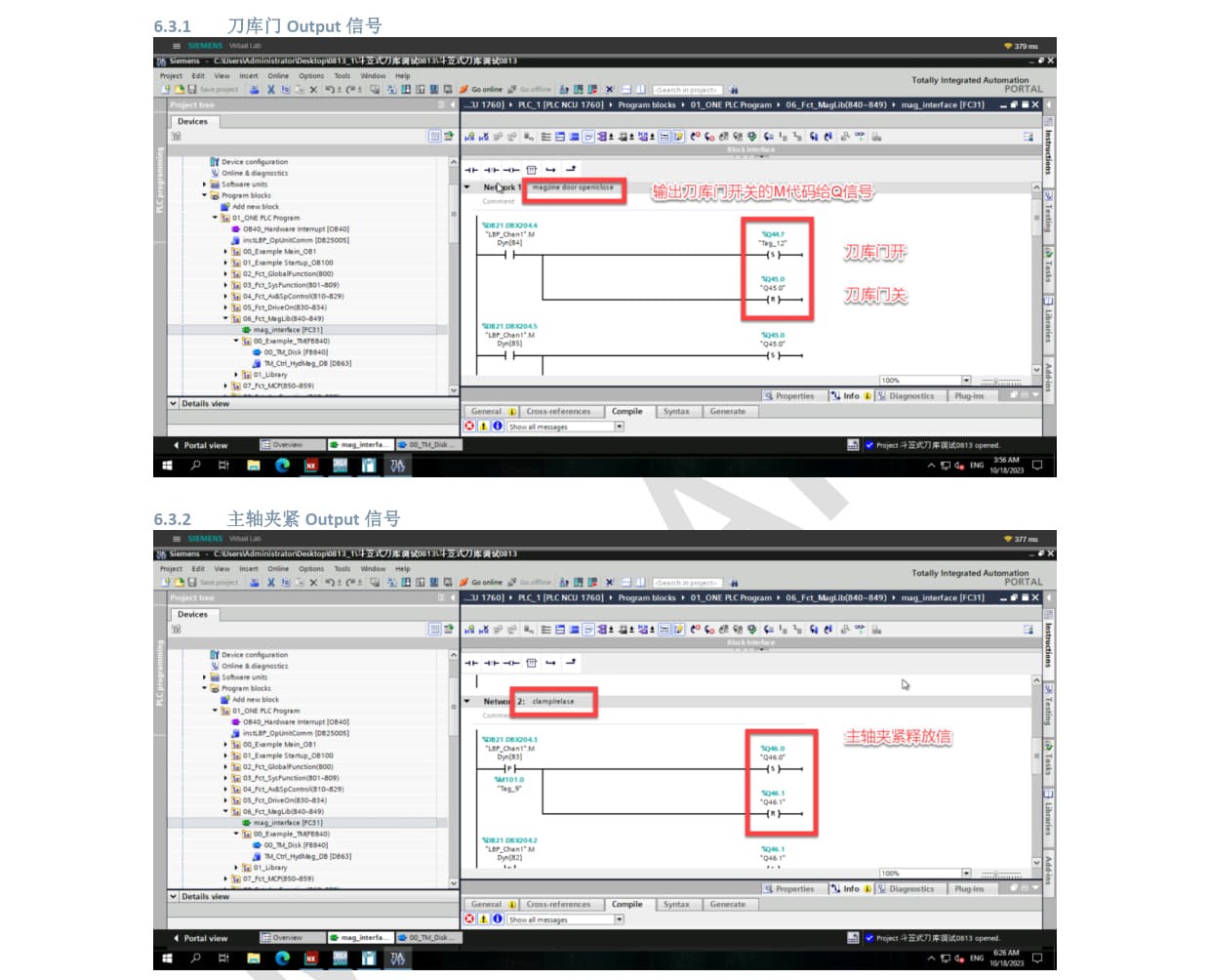Viewport: 1210px width, 980px height.
Task: Open Options menu in 6.3.1 screenshot
Action: point(311,75)
